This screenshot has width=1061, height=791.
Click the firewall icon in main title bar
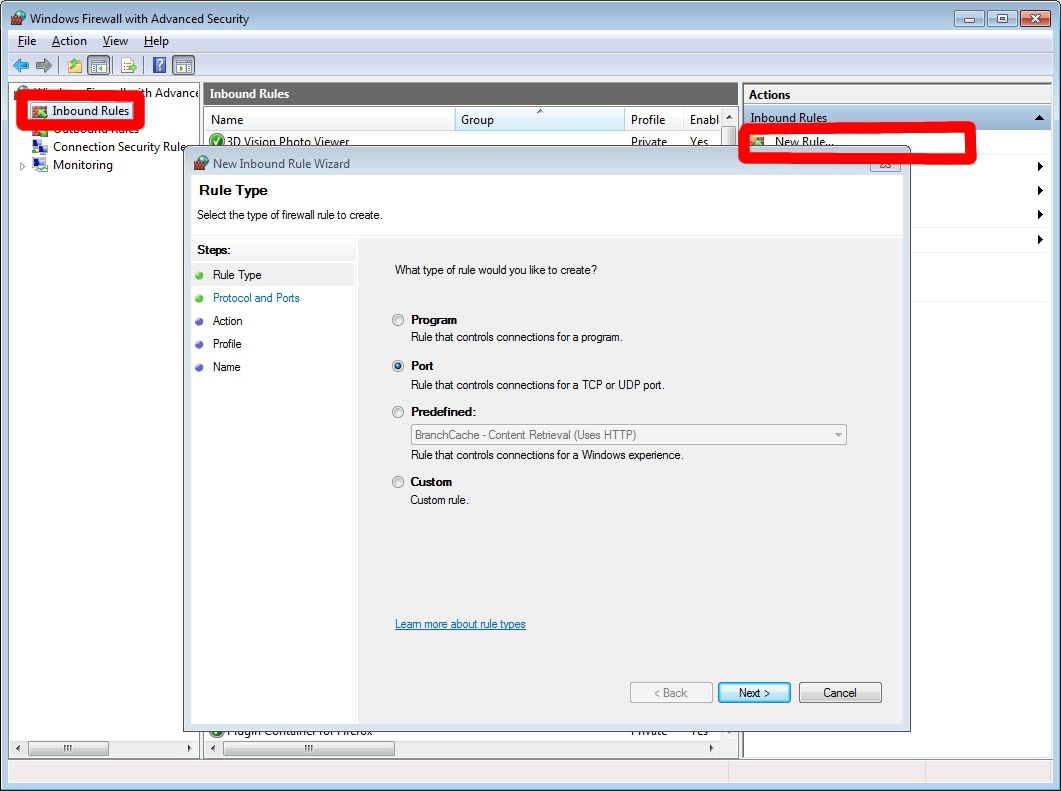(18, 18)
